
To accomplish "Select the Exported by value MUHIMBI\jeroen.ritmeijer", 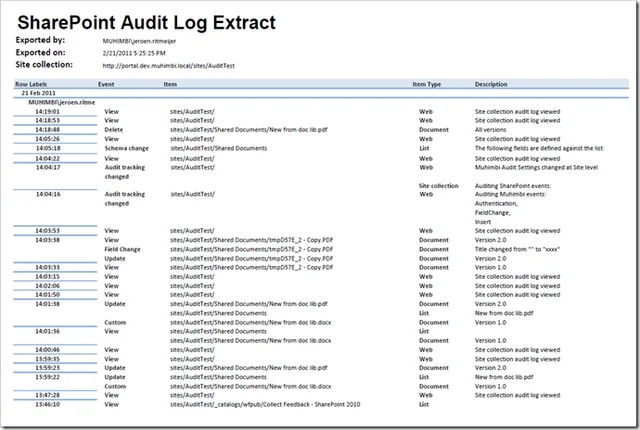I will (x=139, y=41).
